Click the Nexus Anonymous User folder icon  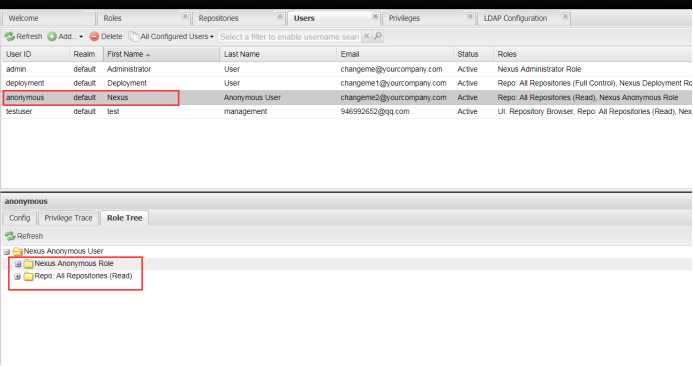[x=18, y=252]
